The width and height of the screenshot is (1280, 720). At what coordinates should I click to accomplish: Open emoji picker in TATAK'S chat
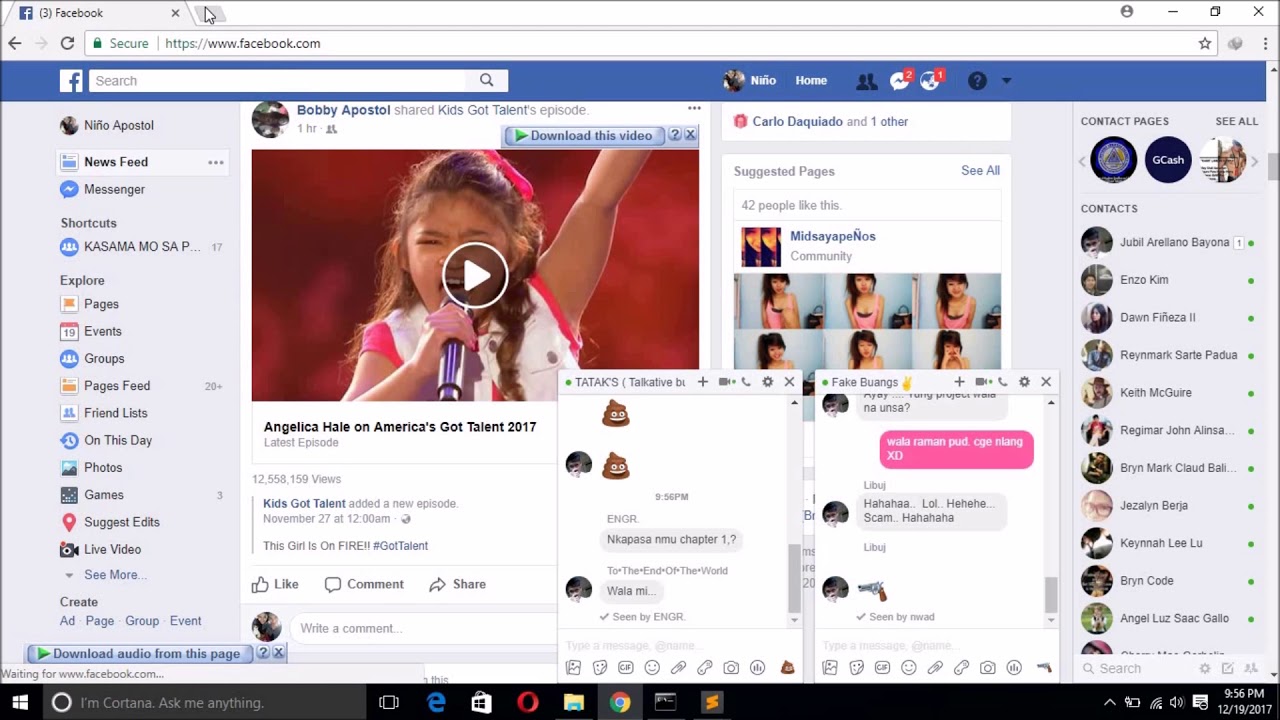coord(652,668)
